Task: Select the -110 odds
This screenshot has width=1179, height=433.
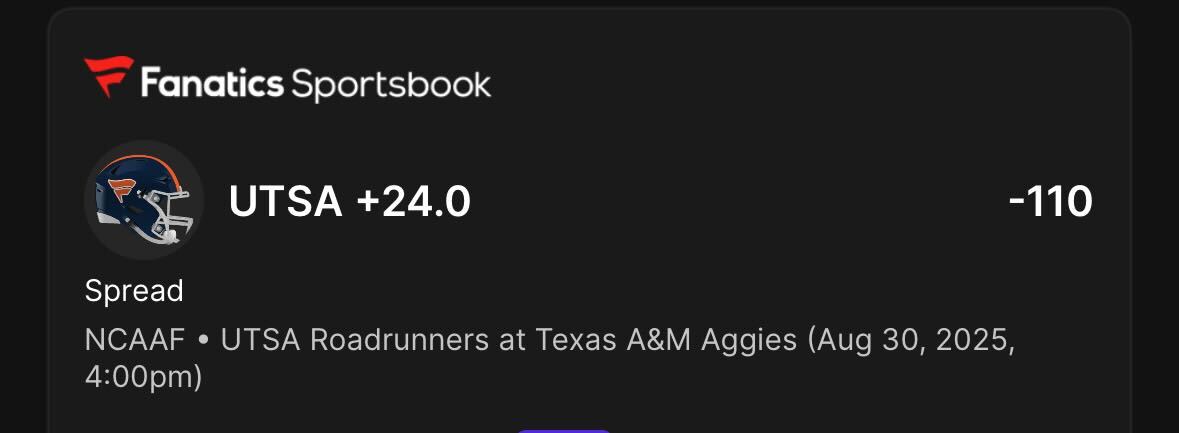Action: coord(1050,201)
